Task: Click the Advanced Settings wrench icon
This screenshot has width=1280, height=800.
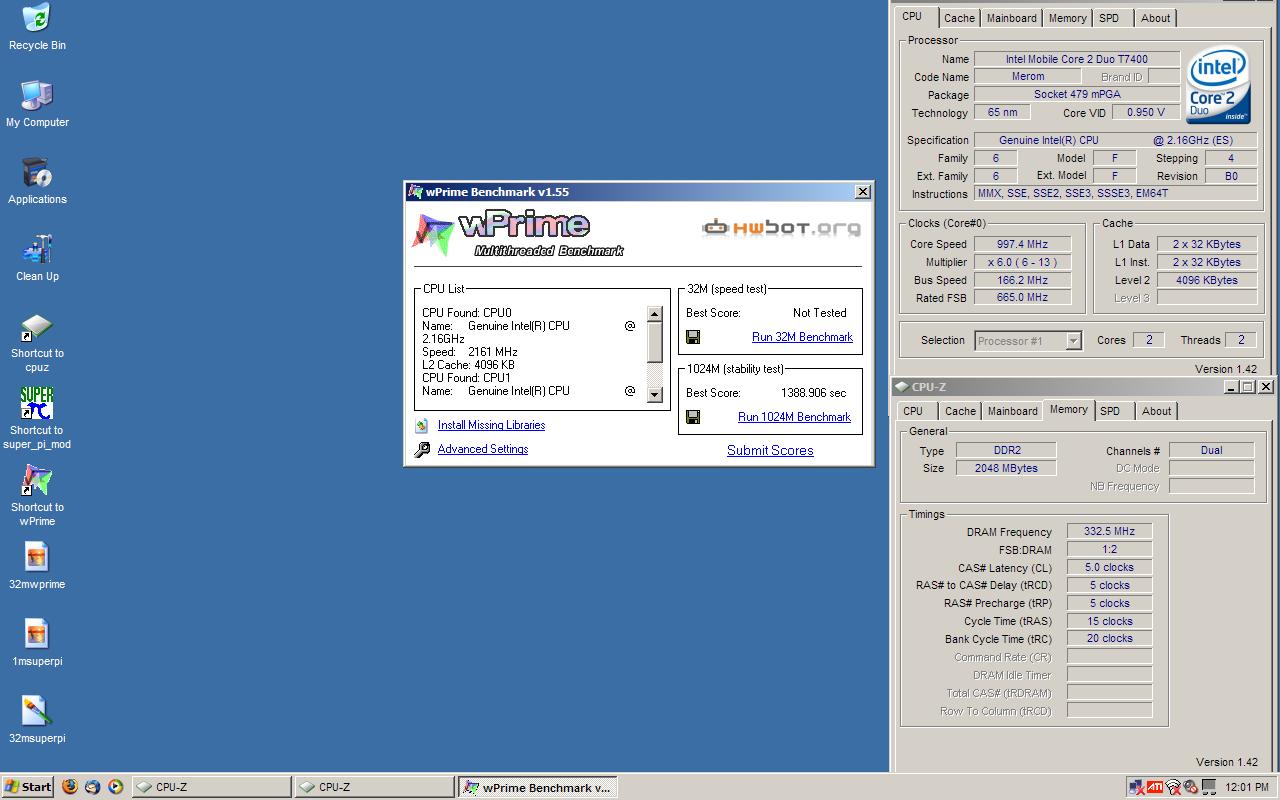Action: click(x=422, y=450)
